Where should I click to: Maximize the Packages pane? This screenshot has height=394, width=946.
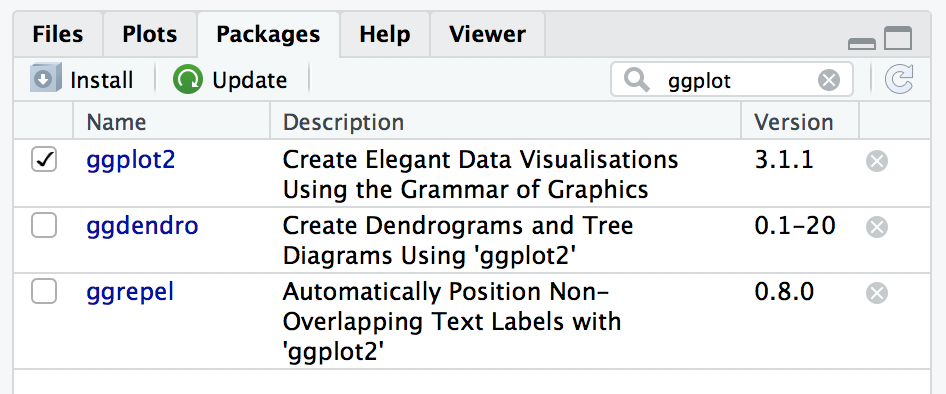pos(898,38)
